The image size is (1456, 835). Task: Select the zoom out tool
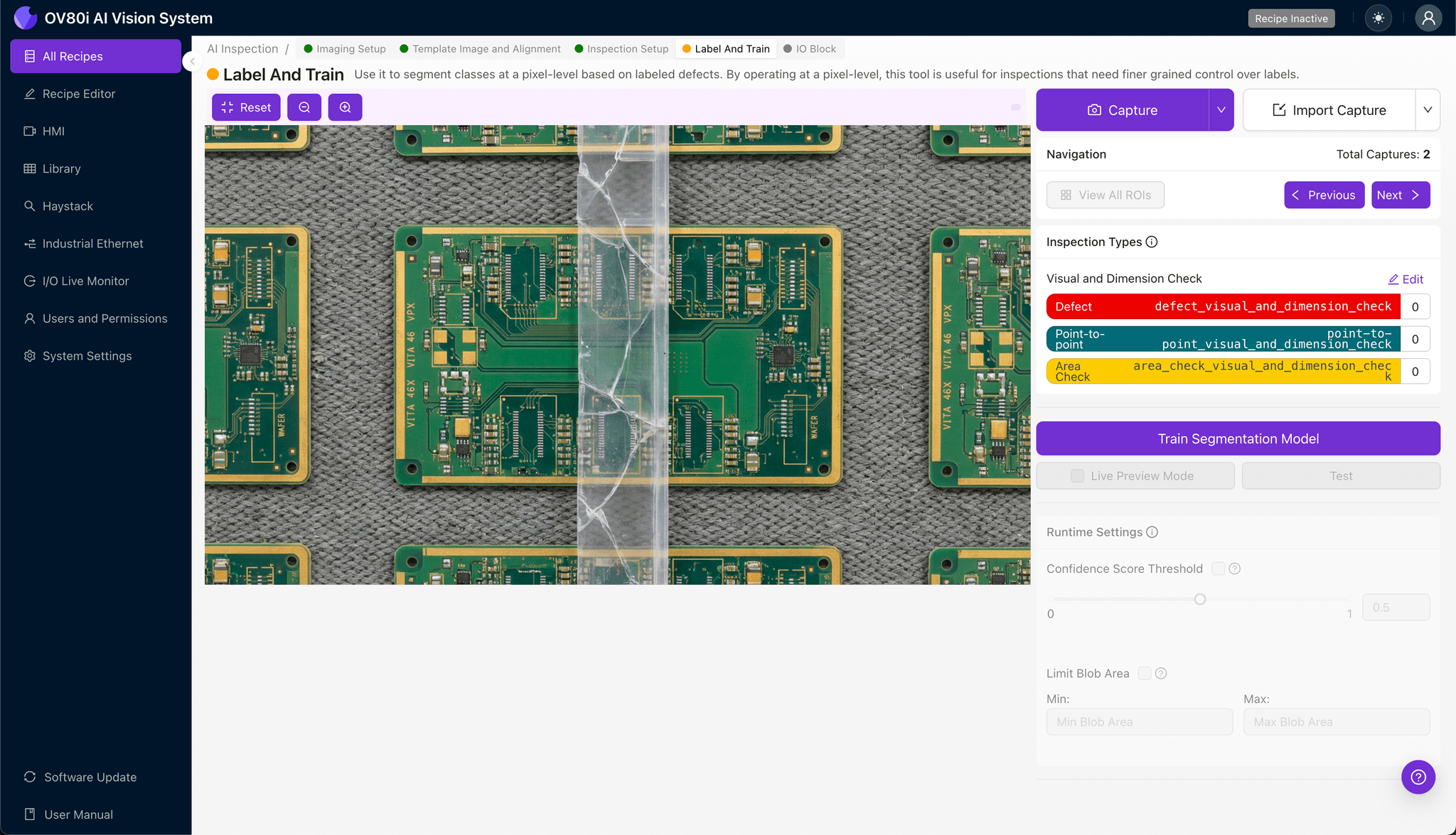click(304, 107)
